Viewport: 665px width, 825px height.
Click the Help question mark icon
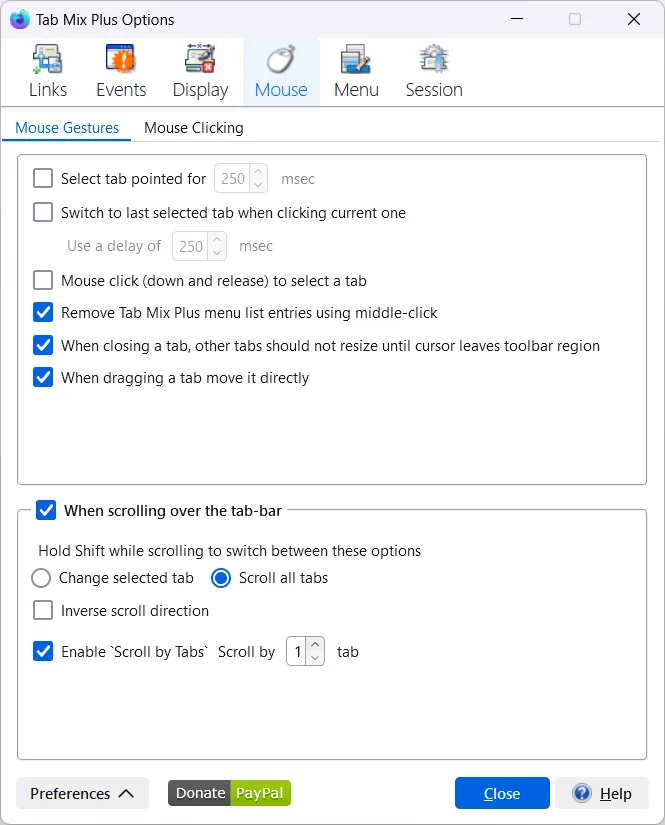[582, 793]
